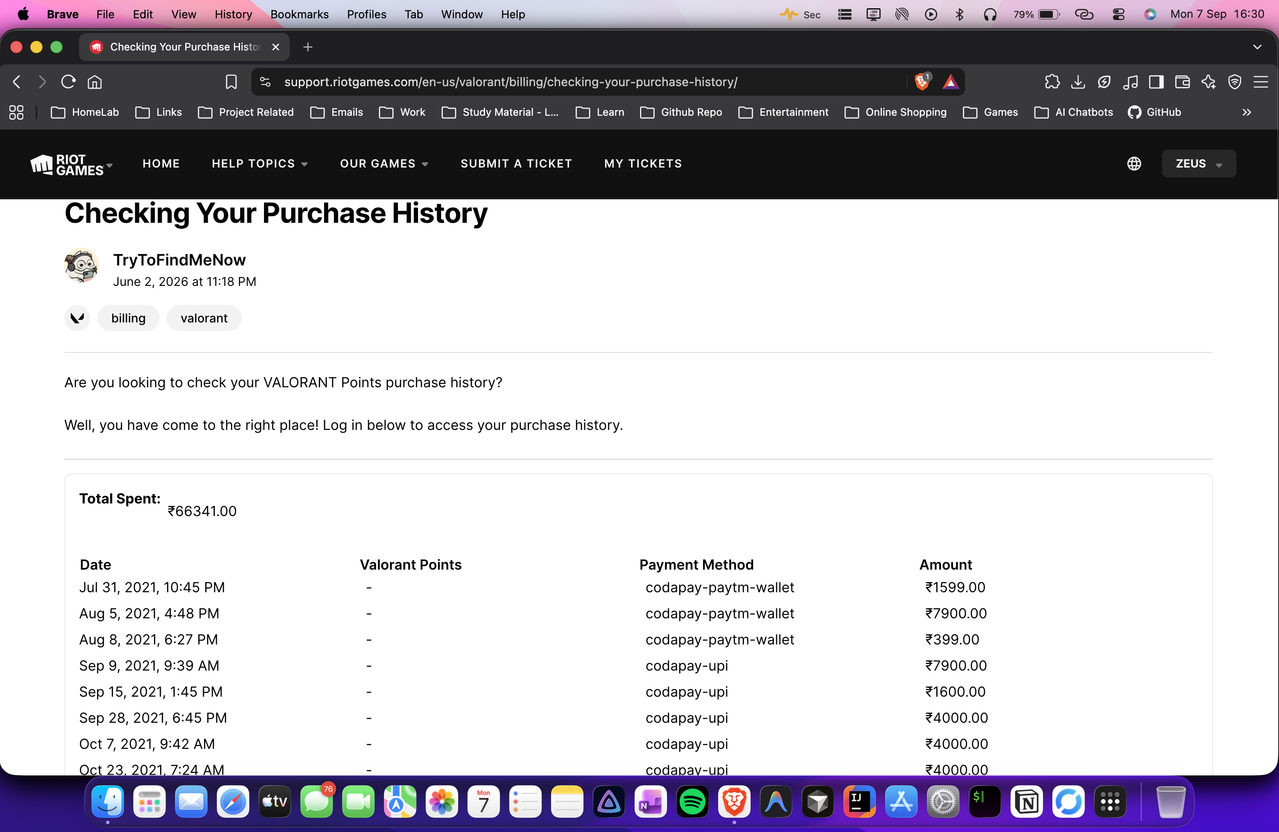
Task: Show browser downloads icon
Action: point(1078,82)
